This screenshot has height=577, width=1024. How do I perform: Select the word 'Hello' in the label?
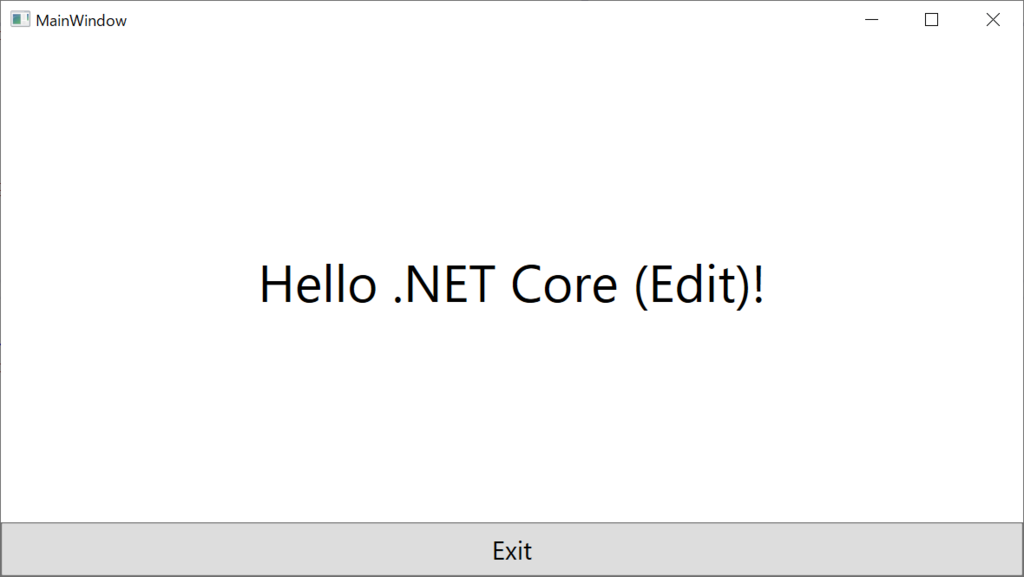point(318,285)
